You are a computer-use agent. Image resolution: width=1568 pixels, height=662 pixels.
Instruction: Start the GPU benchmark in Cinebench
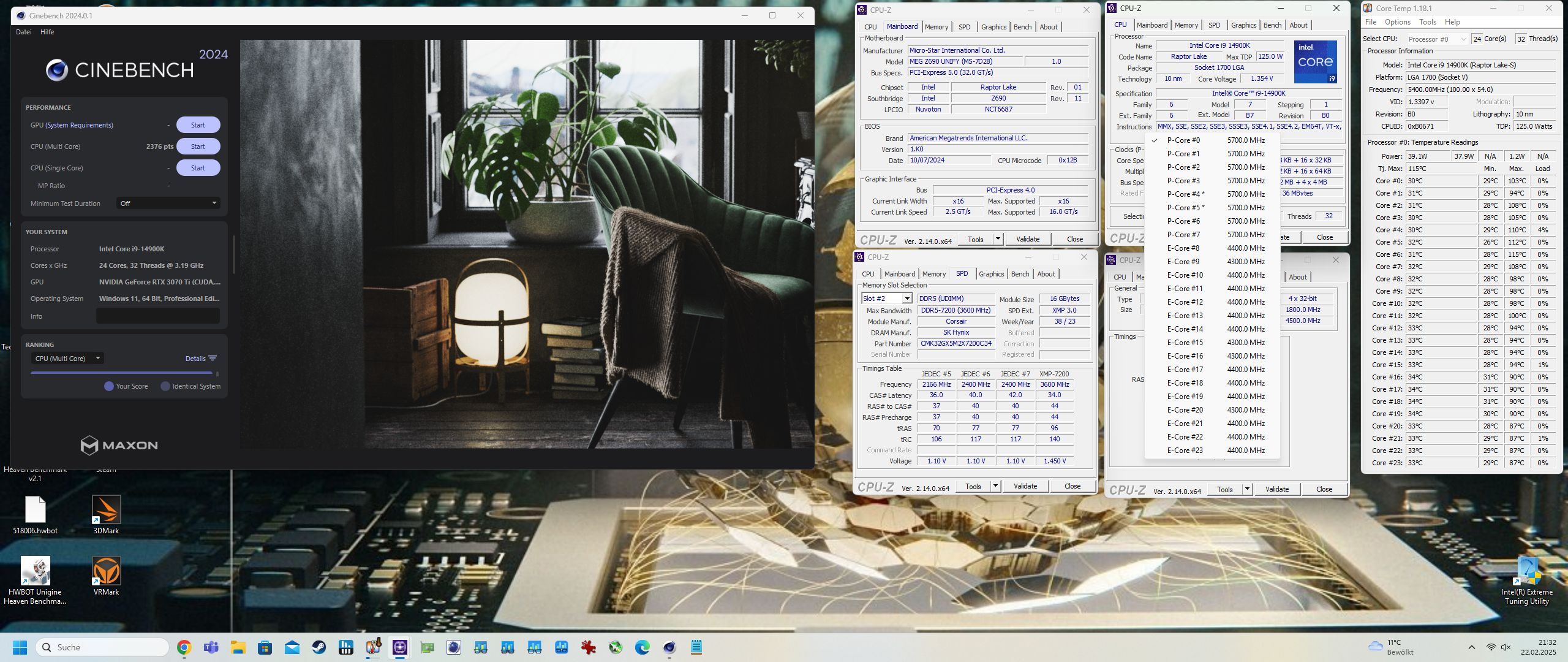point(198,125)
